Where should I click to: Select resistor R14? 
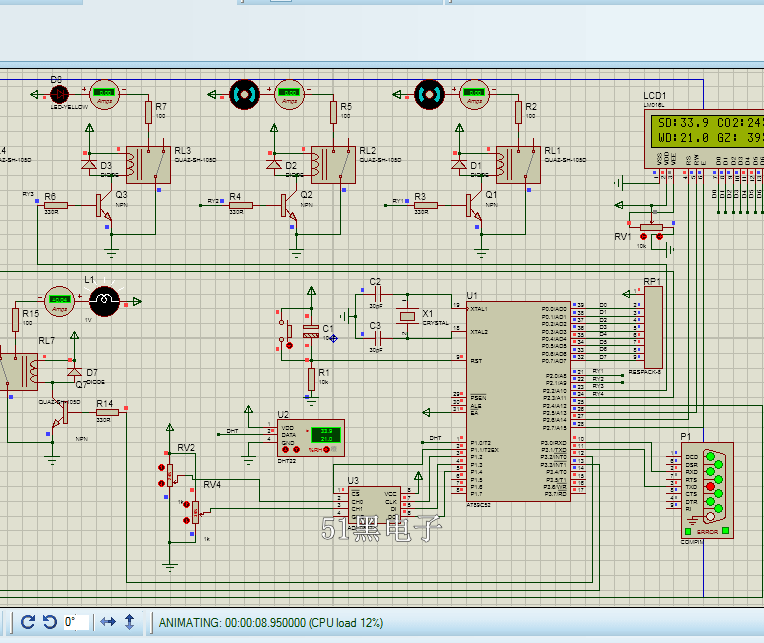[107, 413]
